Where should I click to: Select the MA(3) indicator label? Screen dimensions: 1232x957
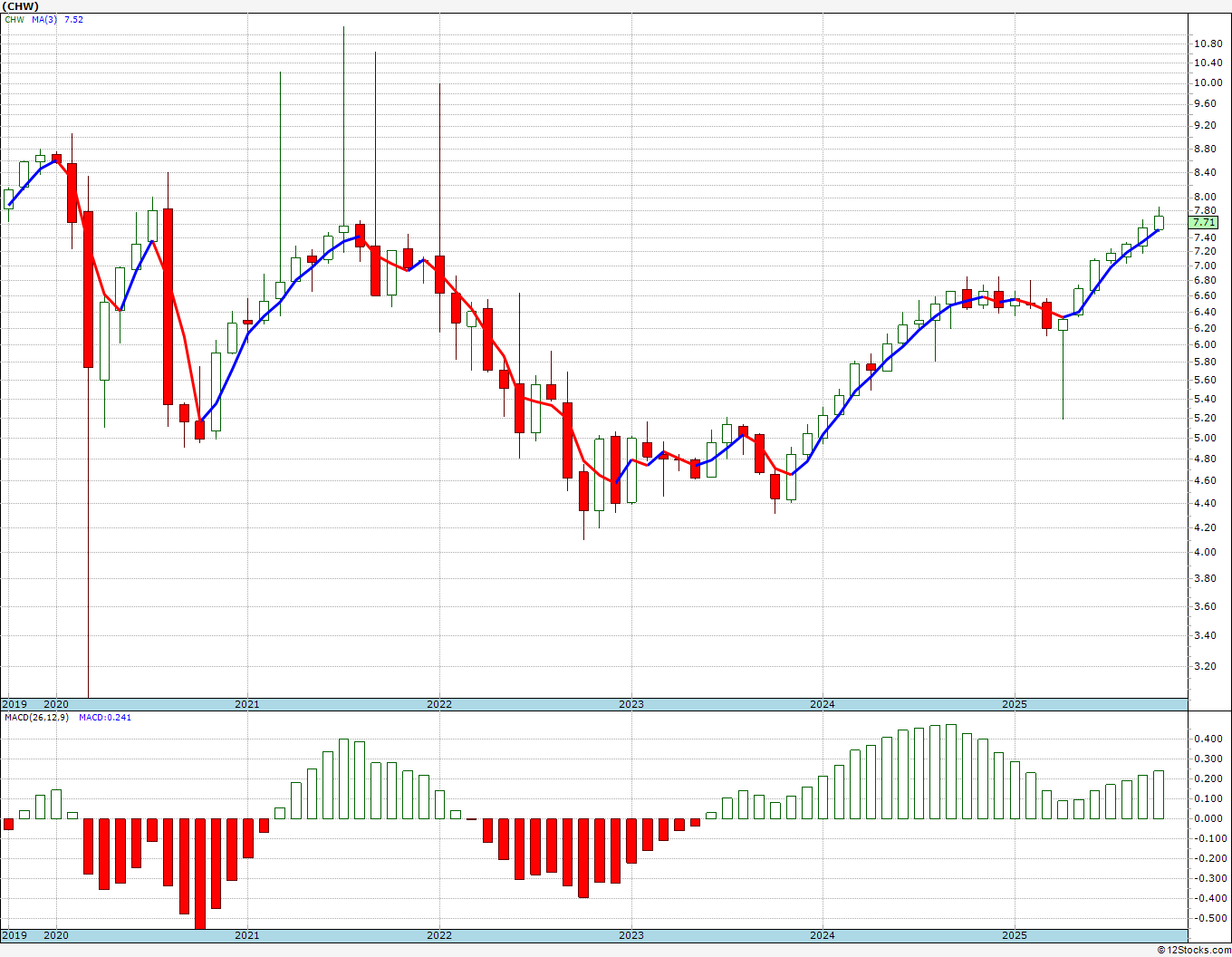44,19
